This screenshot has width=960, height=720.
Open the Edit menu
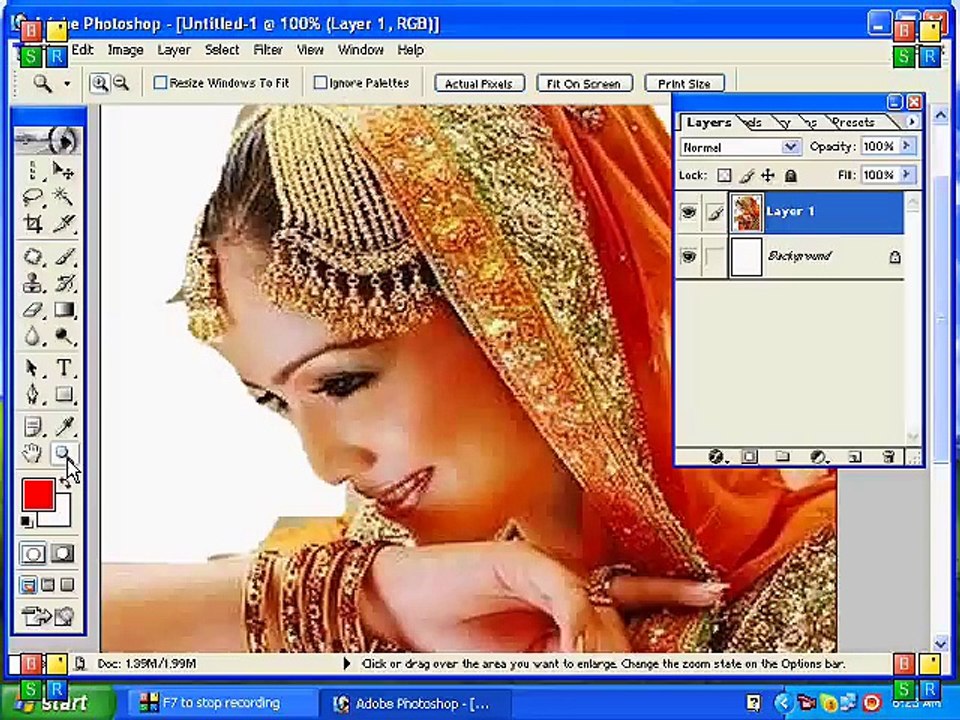tap(82, 50)
